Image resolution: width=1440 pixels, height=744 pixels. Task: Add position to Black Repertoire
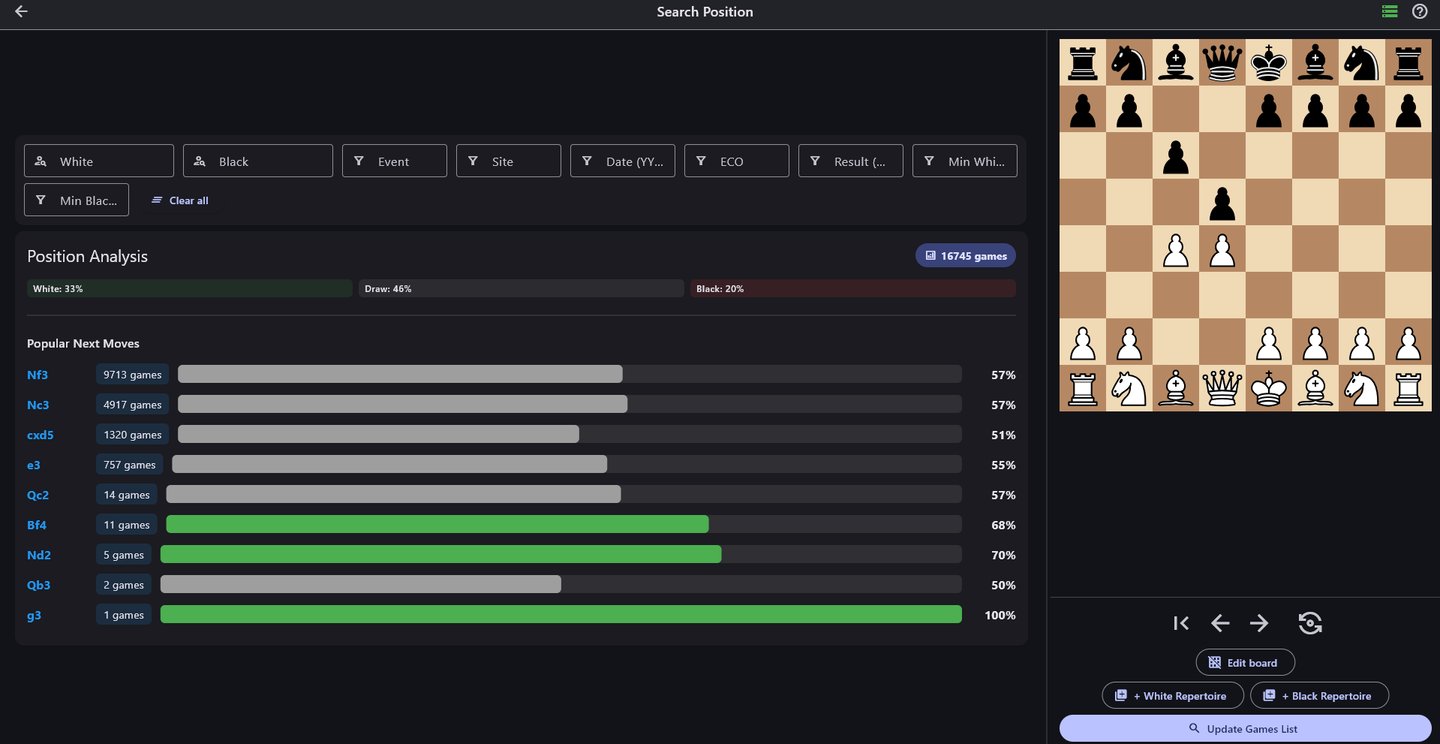pyautogui.click(x=1319, y=695)
